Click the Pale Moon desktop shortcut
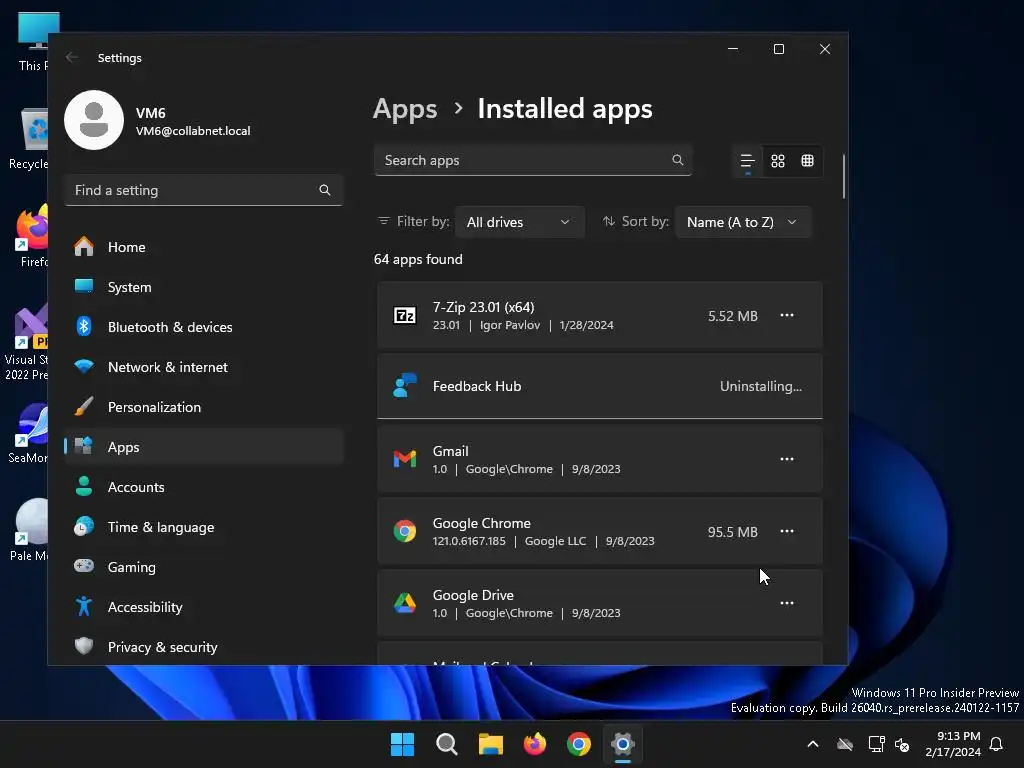The height and width of the screenshot is (768, 1024). pos(29,530)
